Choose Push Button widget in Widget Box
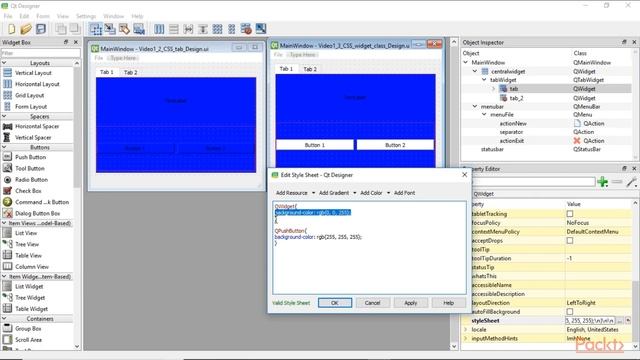The width and height of the screenshot is (640, 360). click(31, 157)
